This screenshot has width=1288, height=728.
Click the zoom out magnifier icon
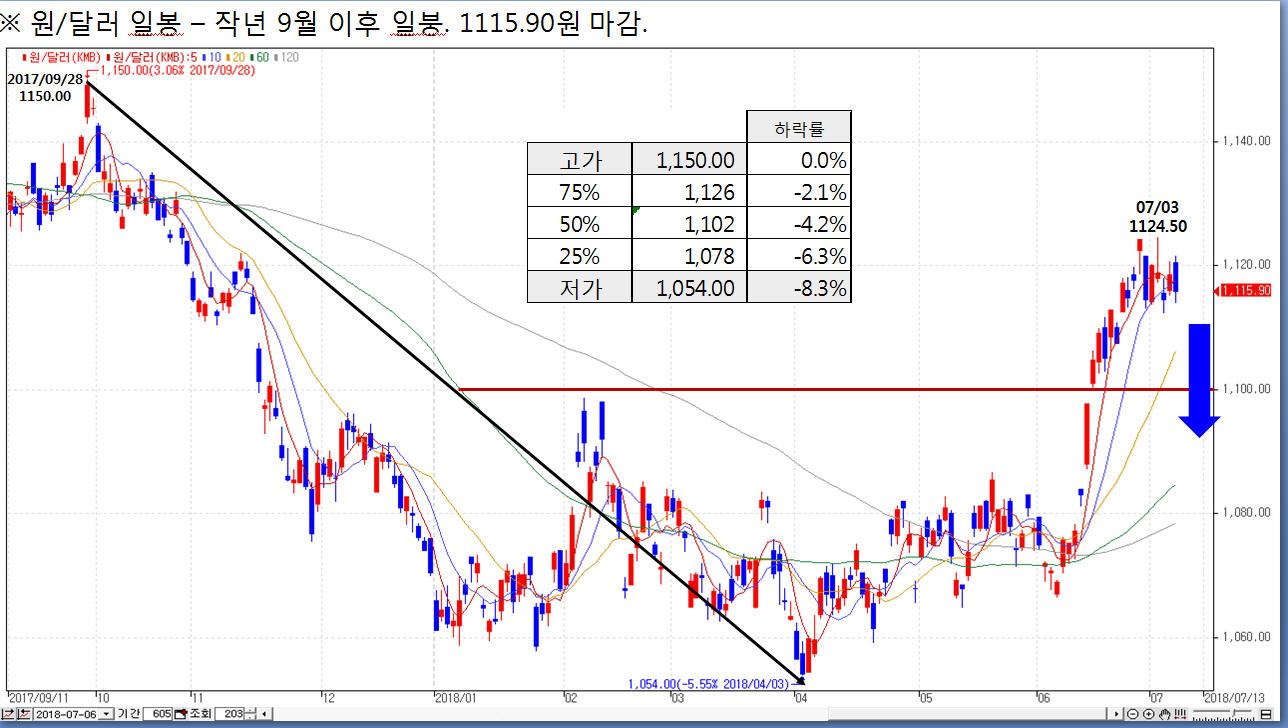[x=1132, y=714]
